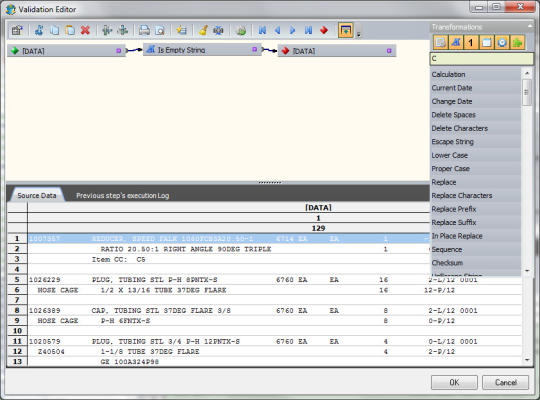This screenshot has width=540, height=400.
Task: Click the transformations list scrollbar thumb
Action: [527, 92]
